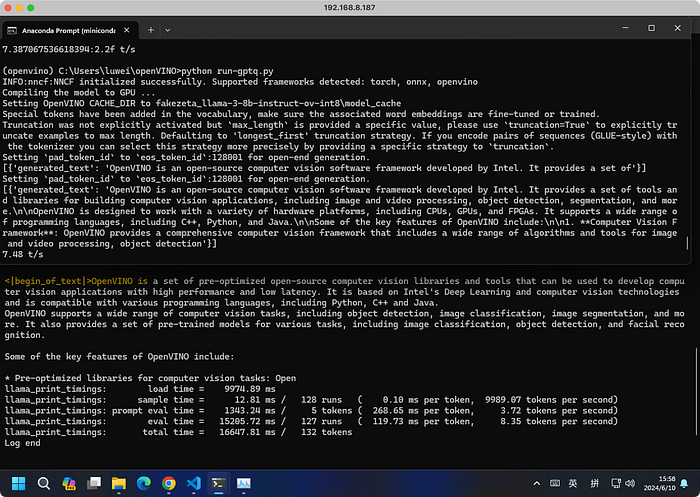700x497 pixels.
Task: Switch to Visual Studio Code on taskbar
Action: coord(194,483)
